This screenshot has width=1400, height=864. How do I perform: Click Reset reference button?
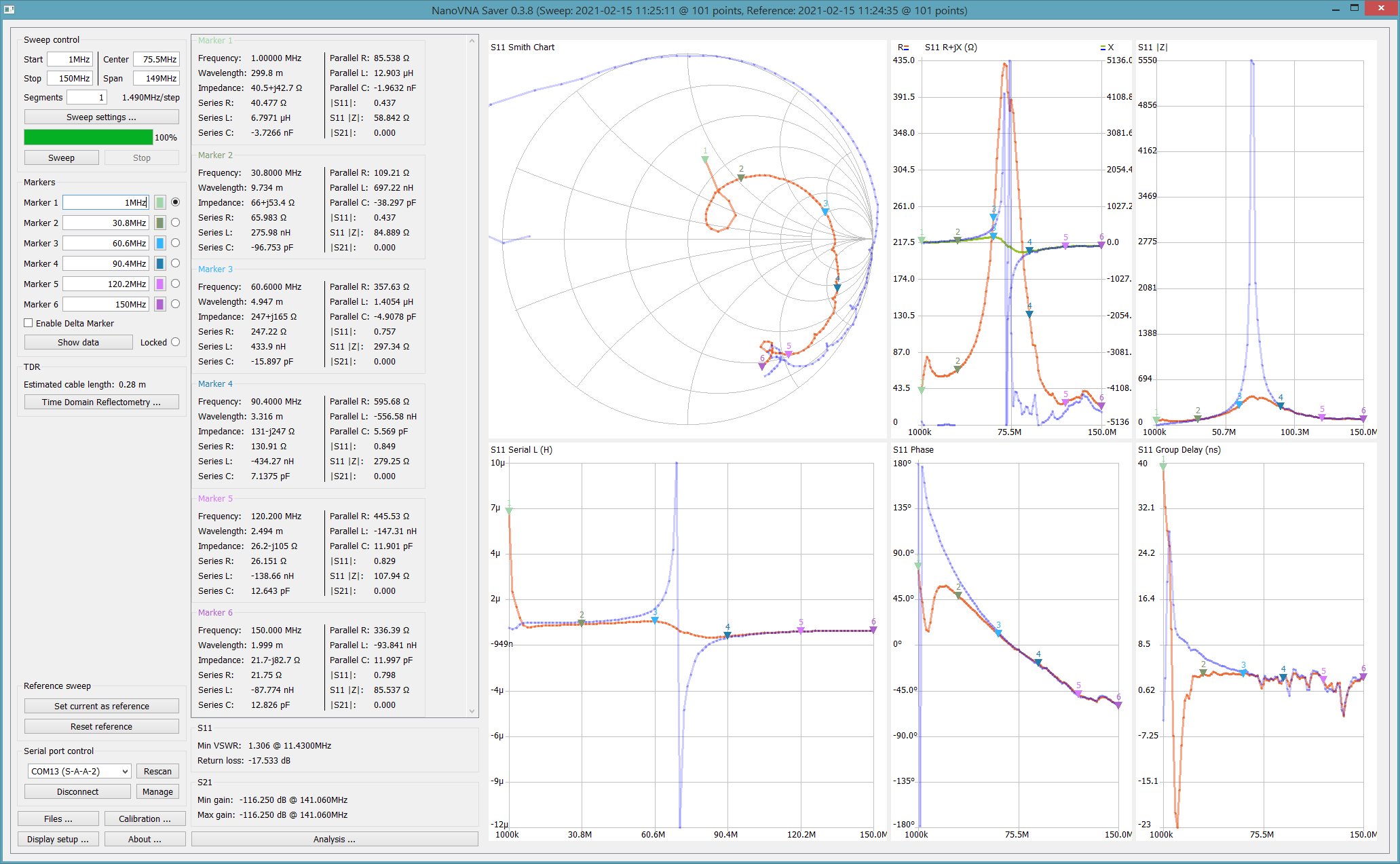point(102,726)
